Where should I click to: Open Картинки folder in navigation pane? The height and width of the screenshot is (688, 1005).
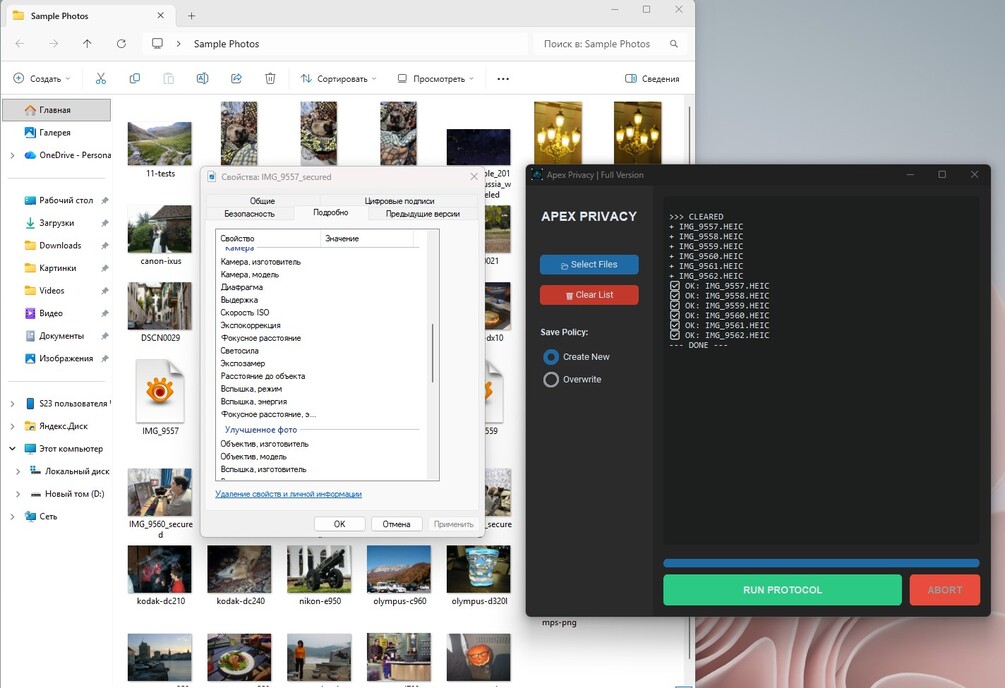pos(56,268)
